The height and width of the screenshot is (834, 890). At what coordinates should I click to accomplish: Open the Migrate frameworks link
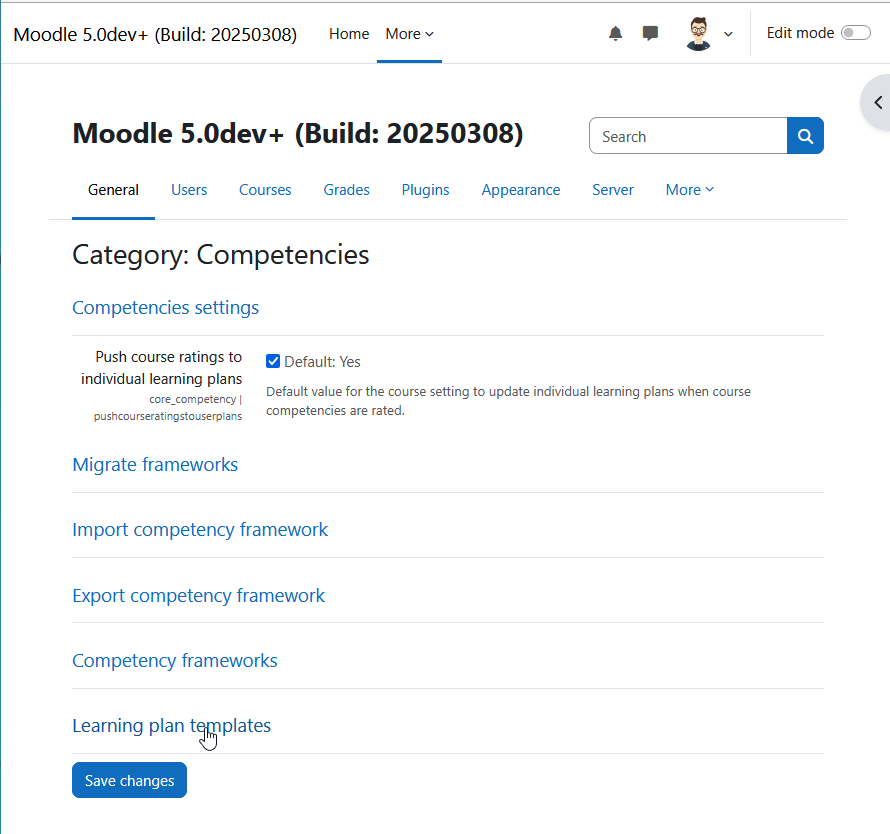click(155, 464)
